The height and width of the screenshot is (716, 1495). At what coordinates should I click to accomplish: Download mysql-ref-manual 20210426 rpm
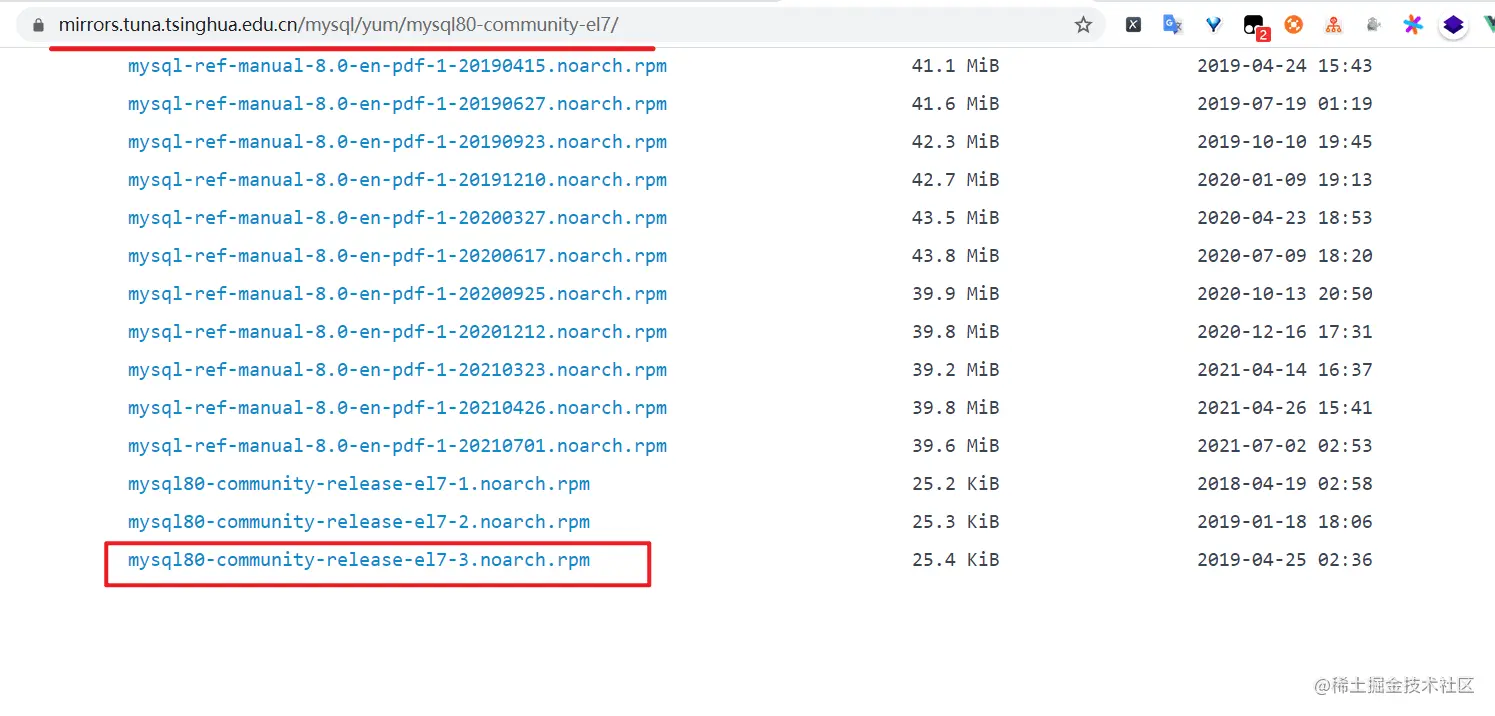397,408
